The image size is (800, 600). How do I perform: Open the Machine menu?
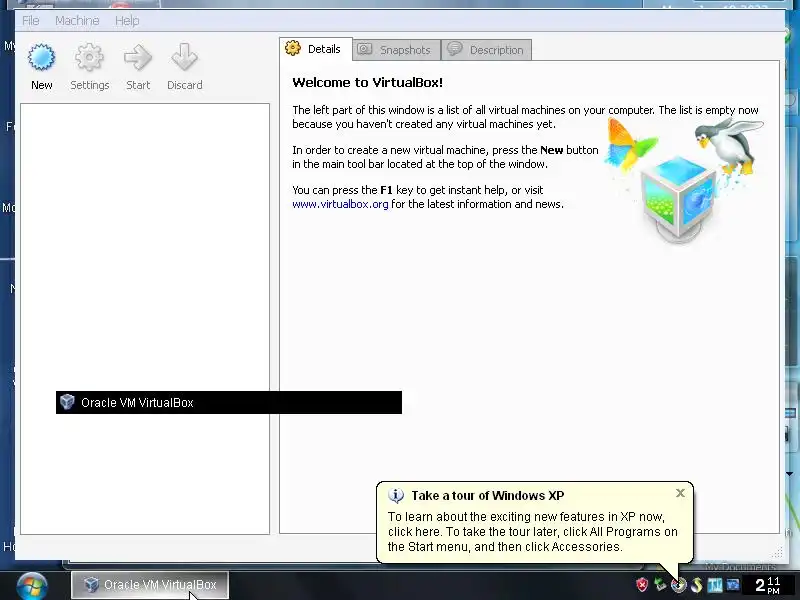point(77,21)
